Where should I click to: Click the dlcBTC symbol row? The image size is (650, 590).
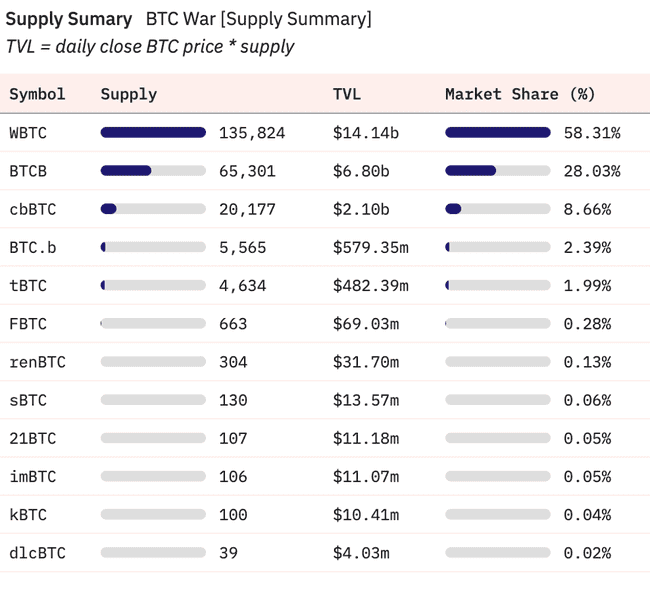coord(325,553)
